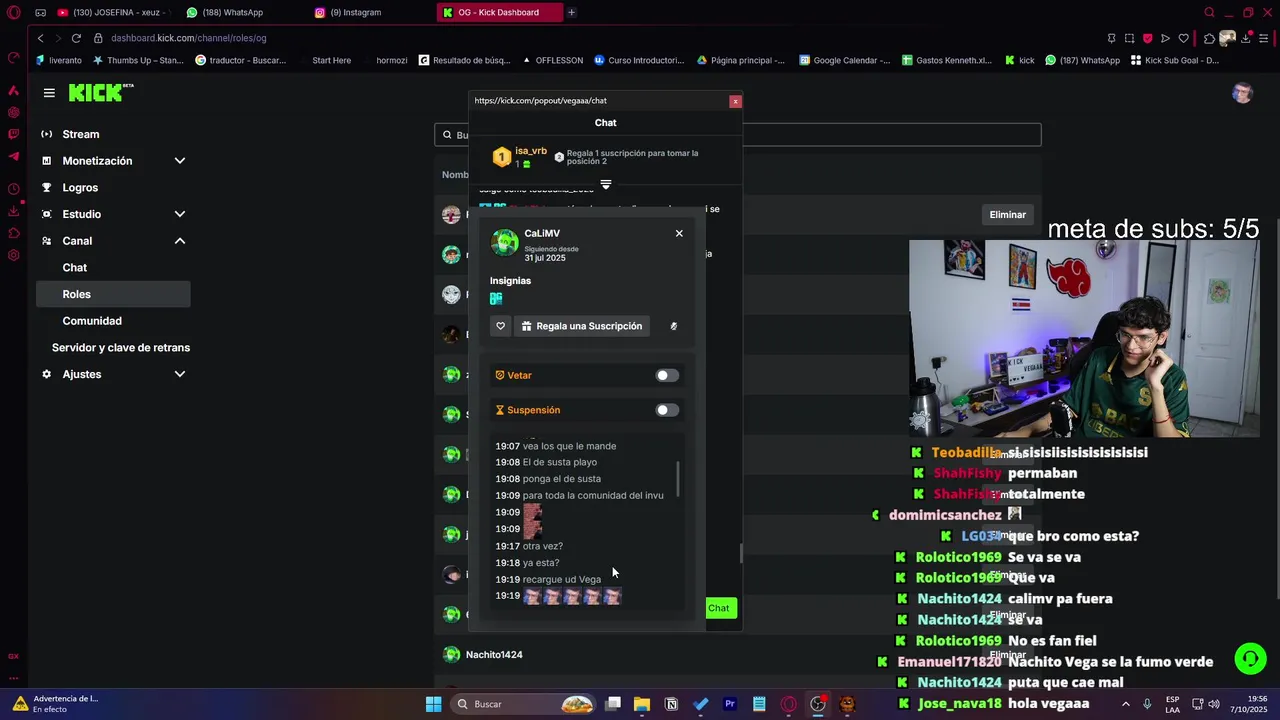Open Chat under Canal
This screenshot has height=720, width=1280.
[x=75, y=267]
